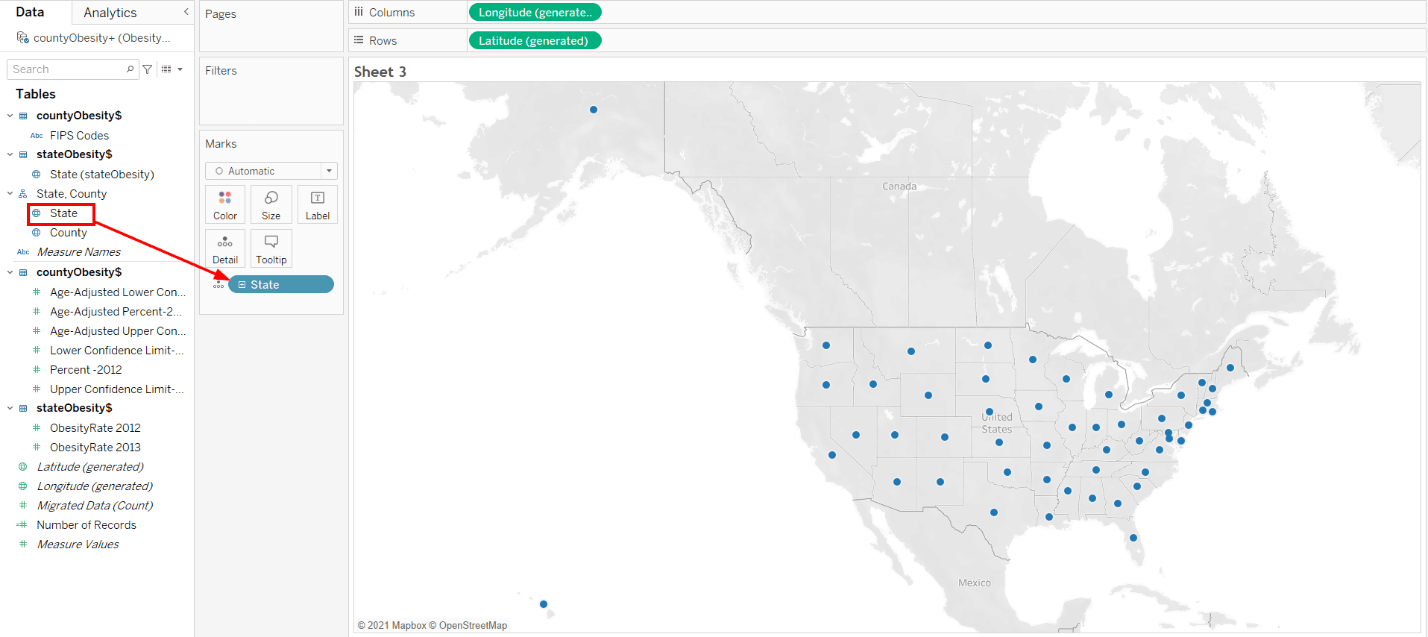Open the OpenStreetMap attribution link
Screen dimensions: 1428x637
[x=470, y=624]
